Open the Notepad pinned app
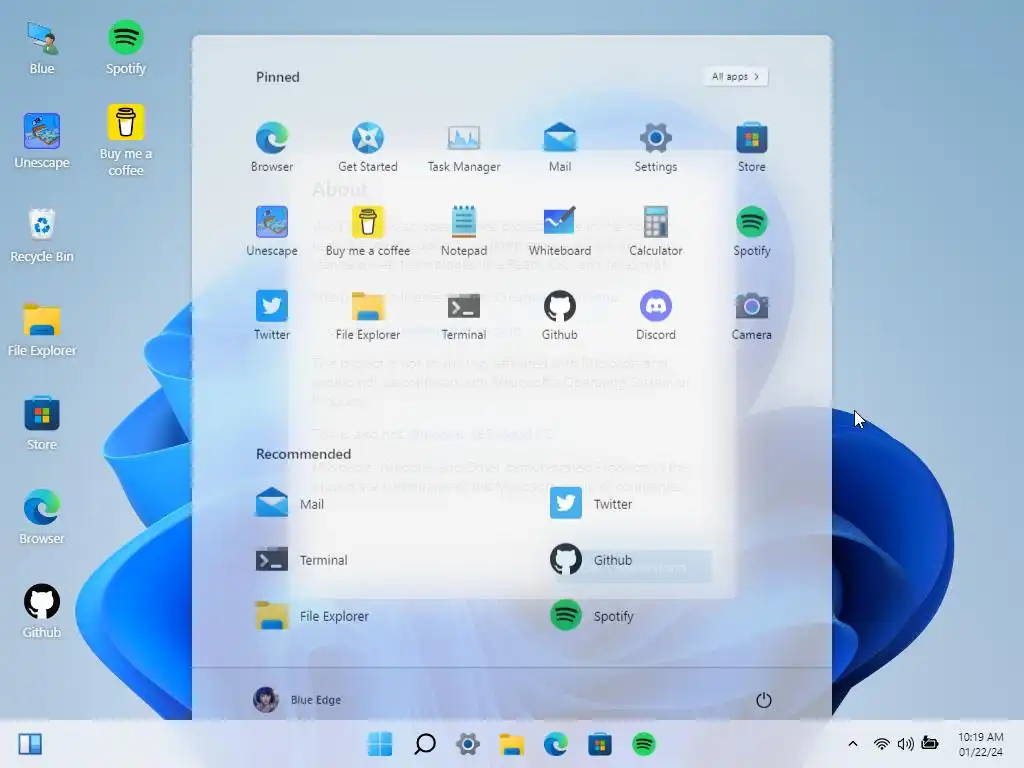Viewport: 1024px width, 768px height. 464,231
